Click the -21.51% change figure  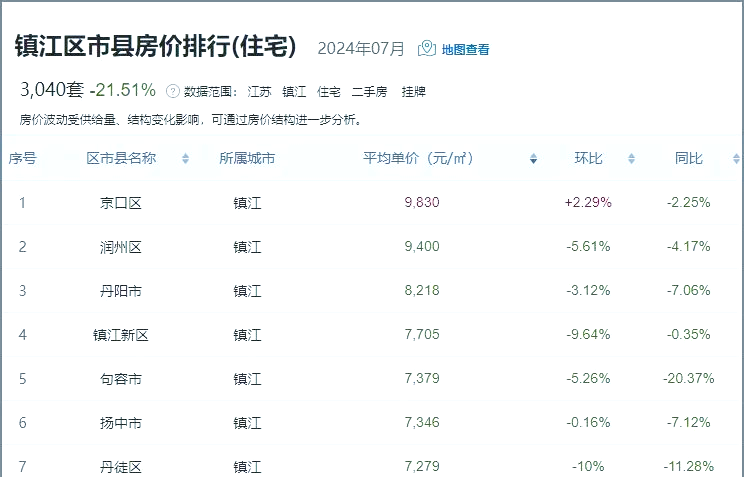[123, 90]
